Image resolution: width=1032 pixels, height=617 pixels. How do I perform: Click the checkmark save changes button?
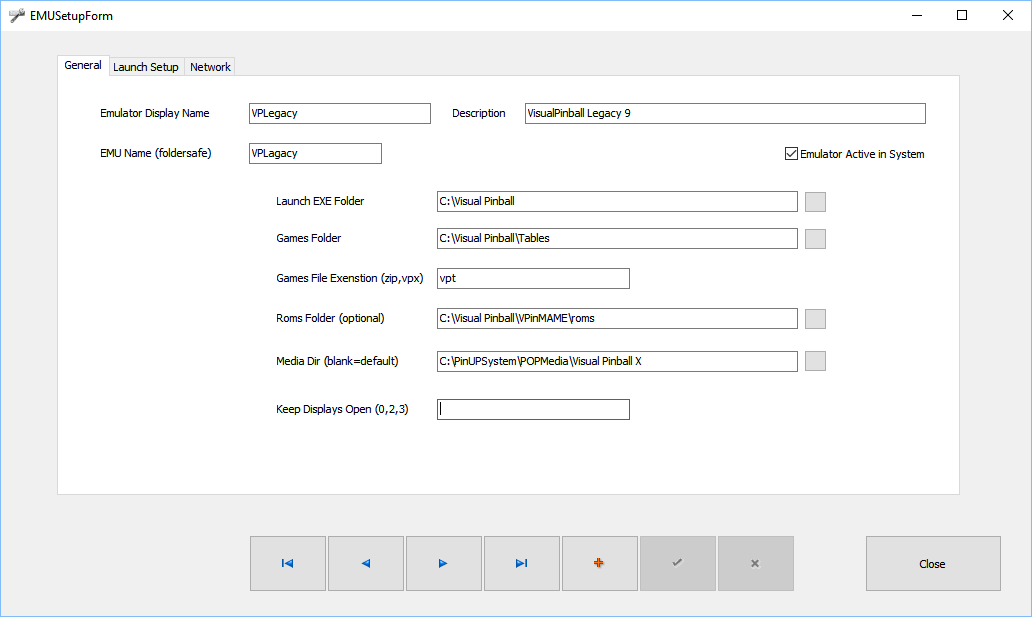pos(677,564)
